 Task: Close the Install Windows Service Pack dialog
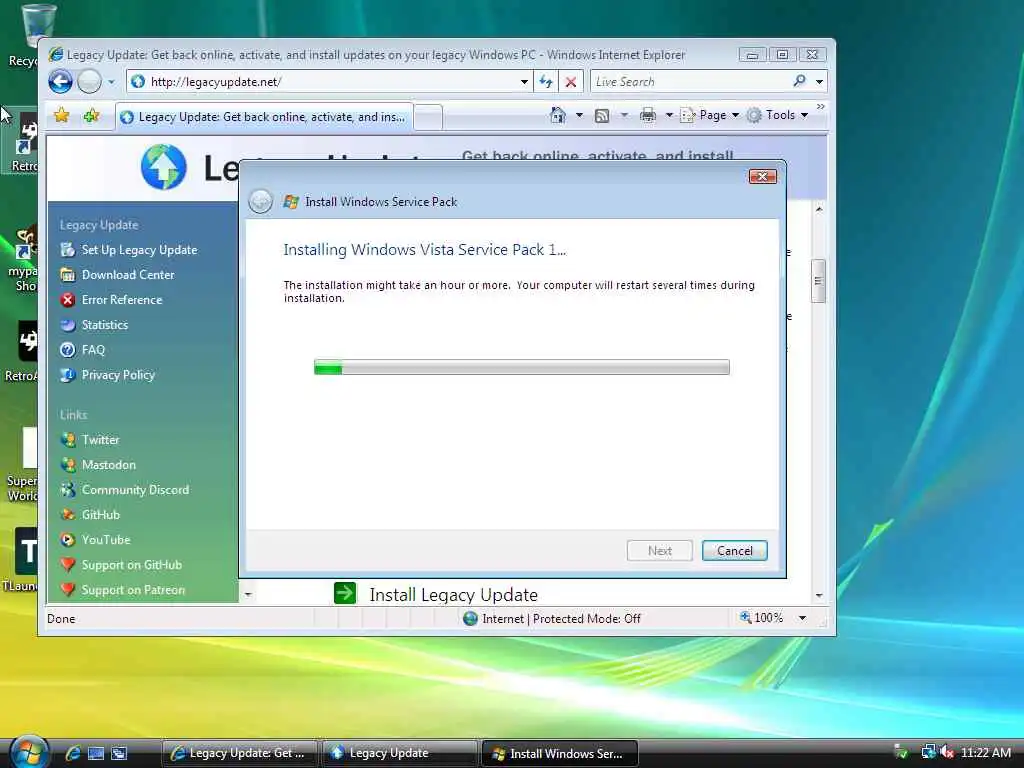[762, 176]
